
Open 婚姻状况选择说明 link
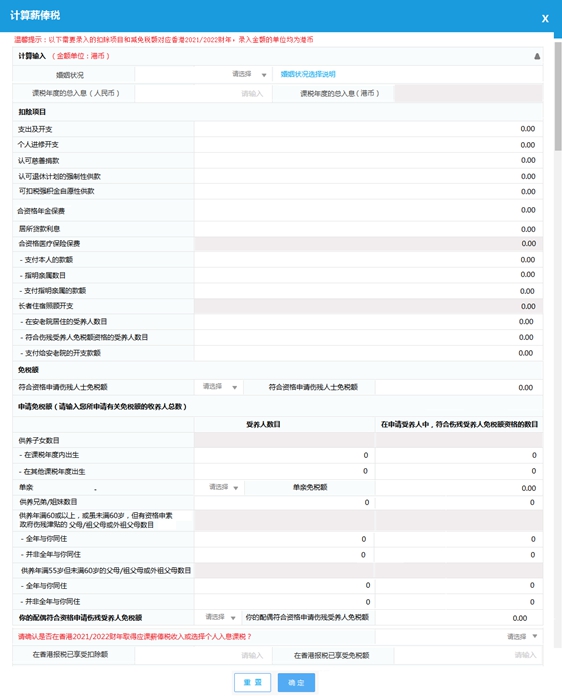coord(308,74)
